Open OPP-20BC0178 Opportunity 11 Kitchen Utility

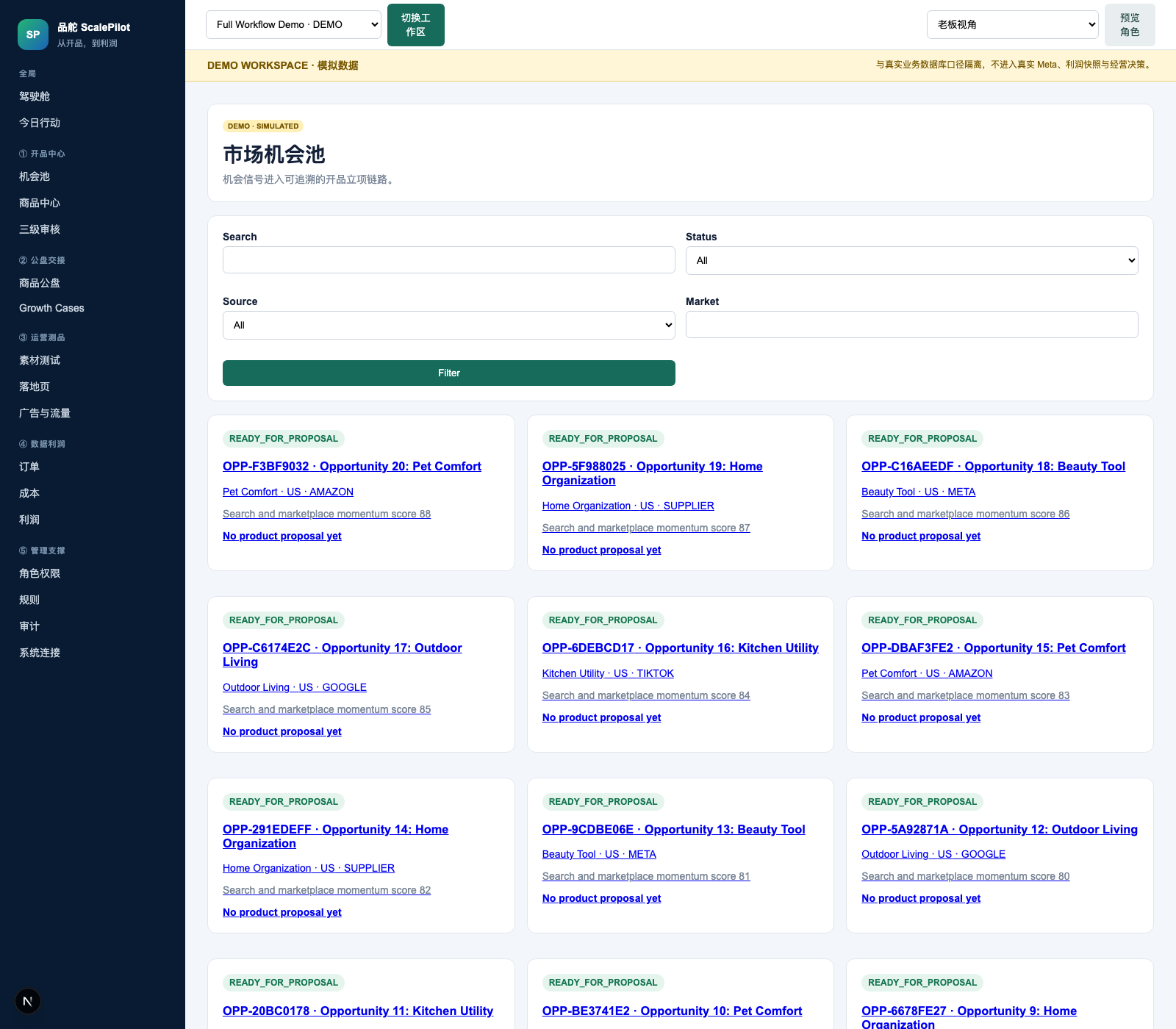[x=358, y=1011]
